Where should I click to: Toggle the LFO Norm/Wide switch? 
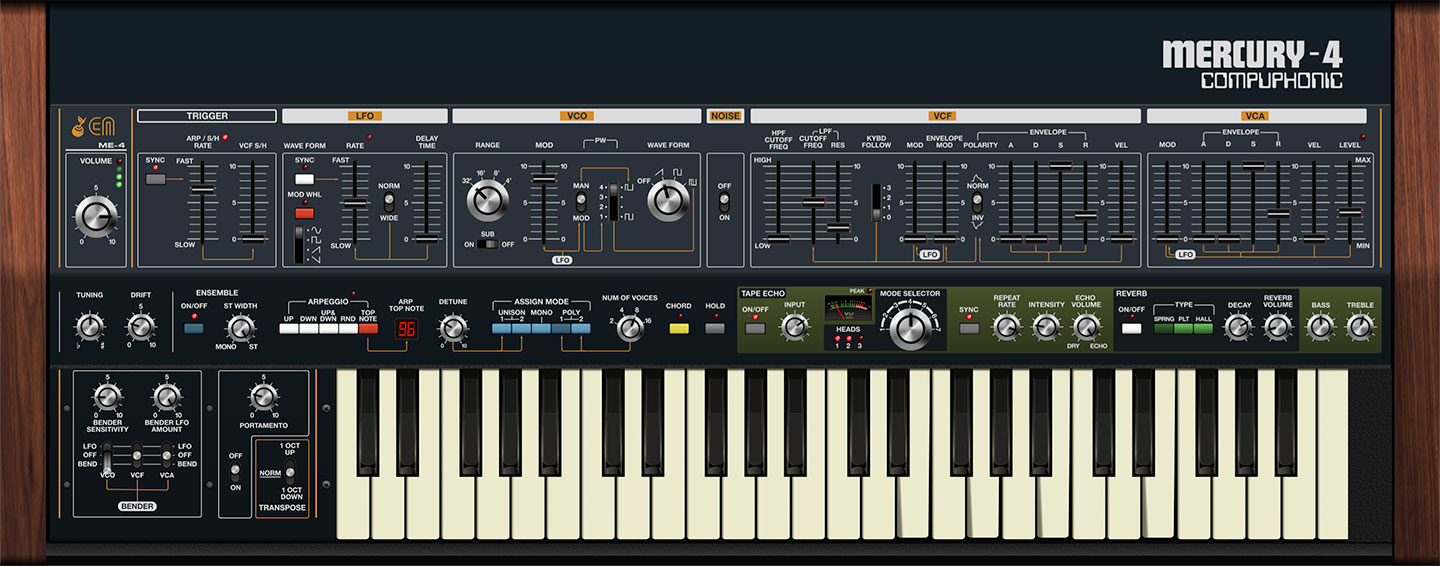click(x=389, y=200)
